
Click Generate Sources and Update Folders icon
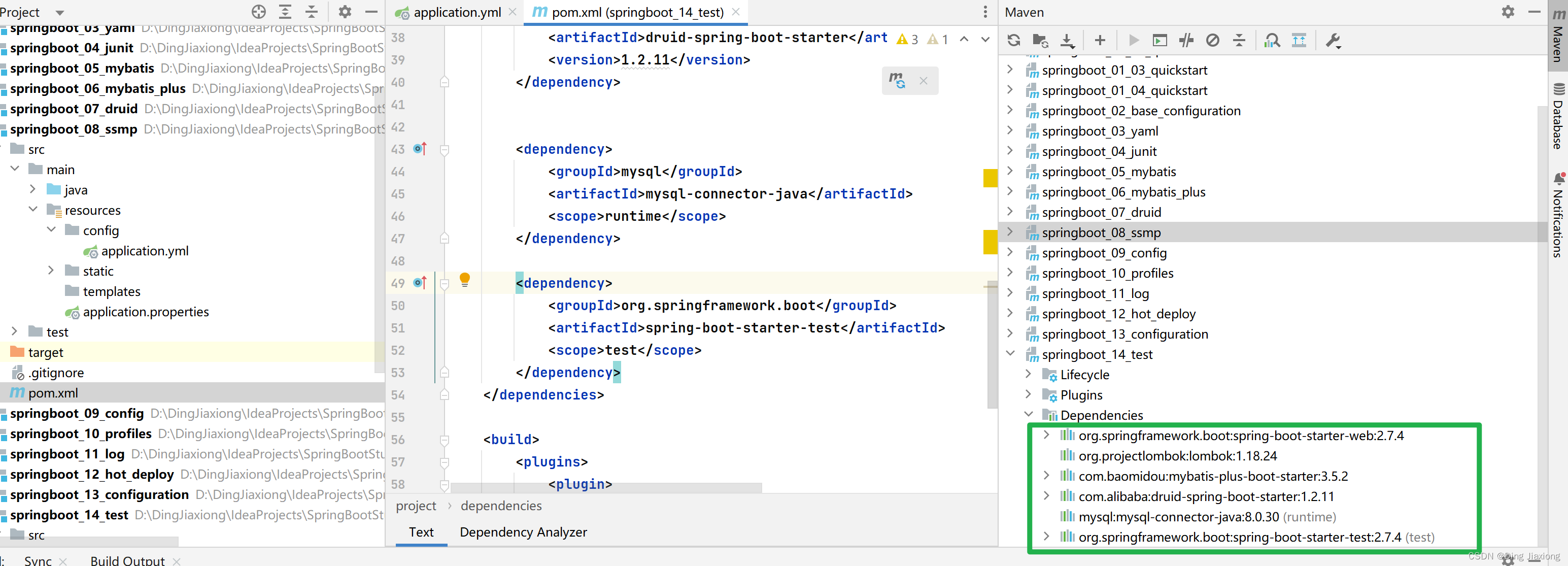1040,40
